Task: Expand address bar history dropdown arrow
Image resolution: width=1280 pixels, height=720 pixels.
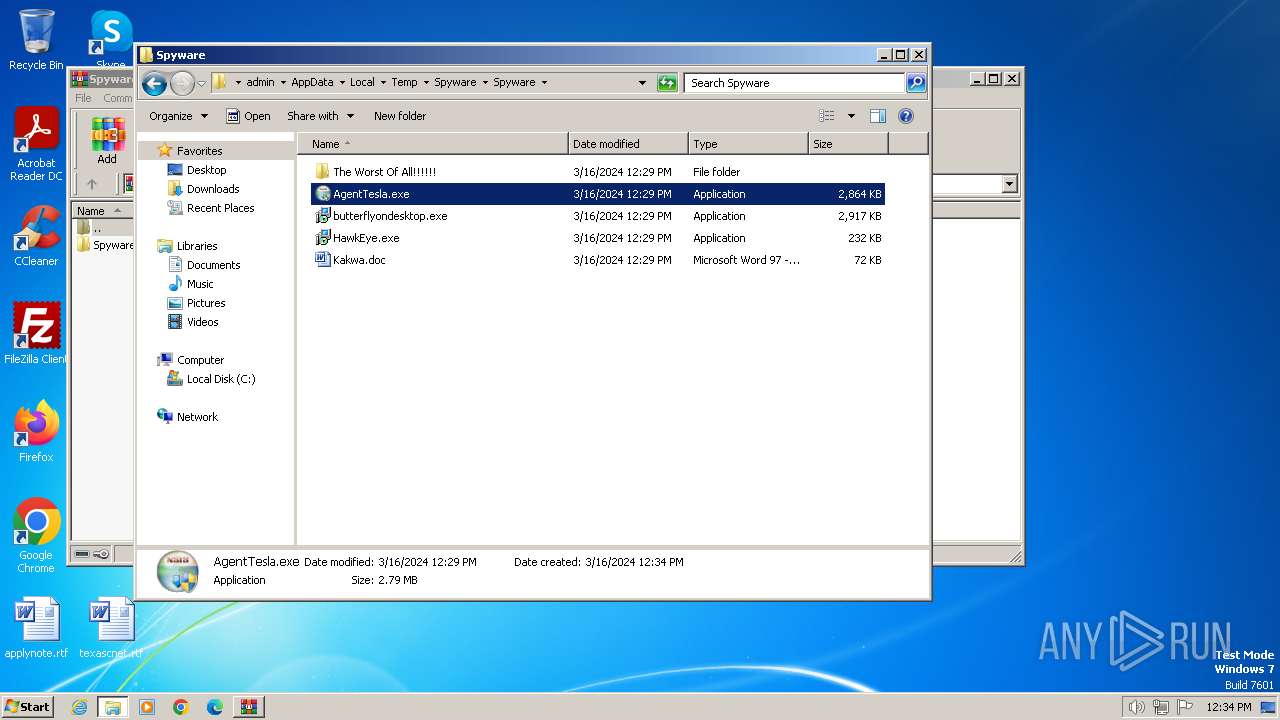Action: click(642, 83)
